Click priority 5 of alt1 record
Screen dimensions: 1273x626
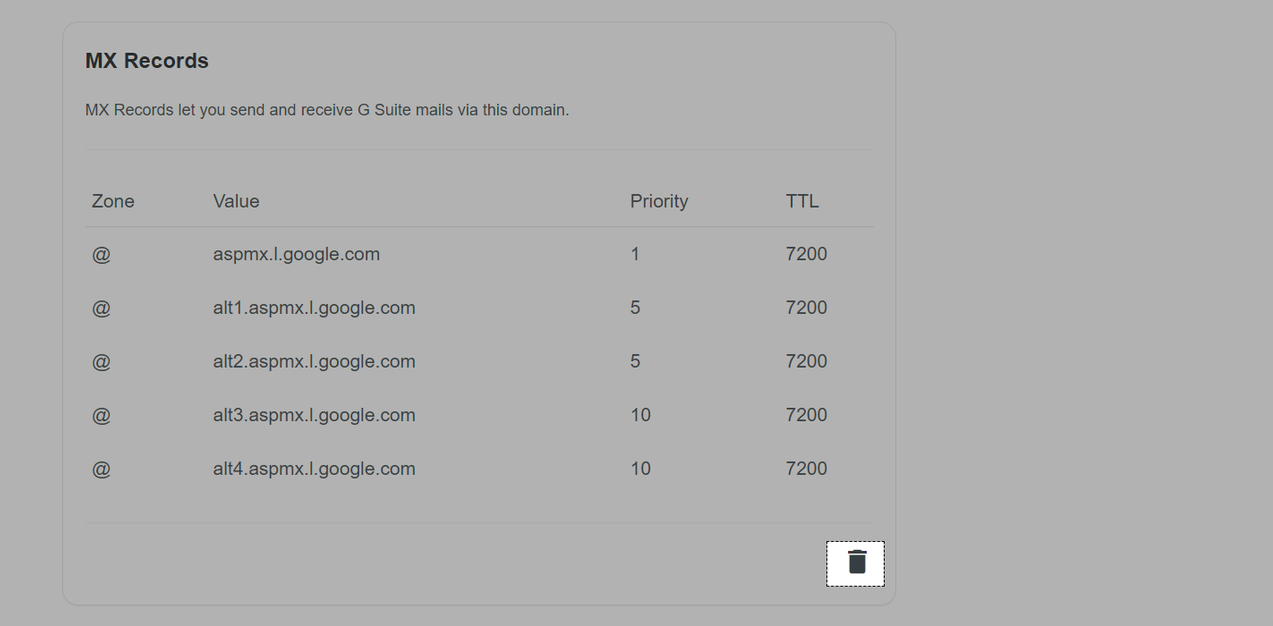pos(635,308)
